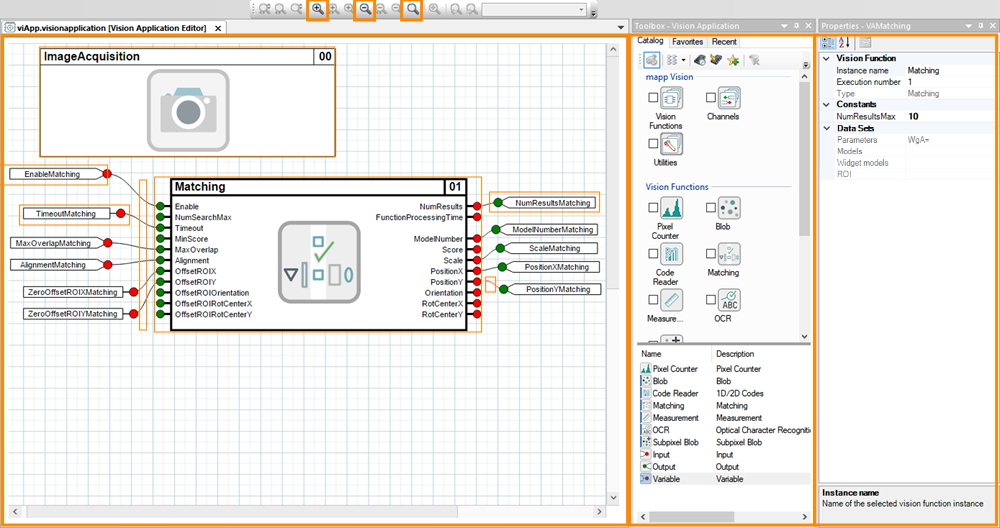Open the editor active-documents dropdown arrow
This screenshot has width=1000, height=528.
tap(621, 28)
